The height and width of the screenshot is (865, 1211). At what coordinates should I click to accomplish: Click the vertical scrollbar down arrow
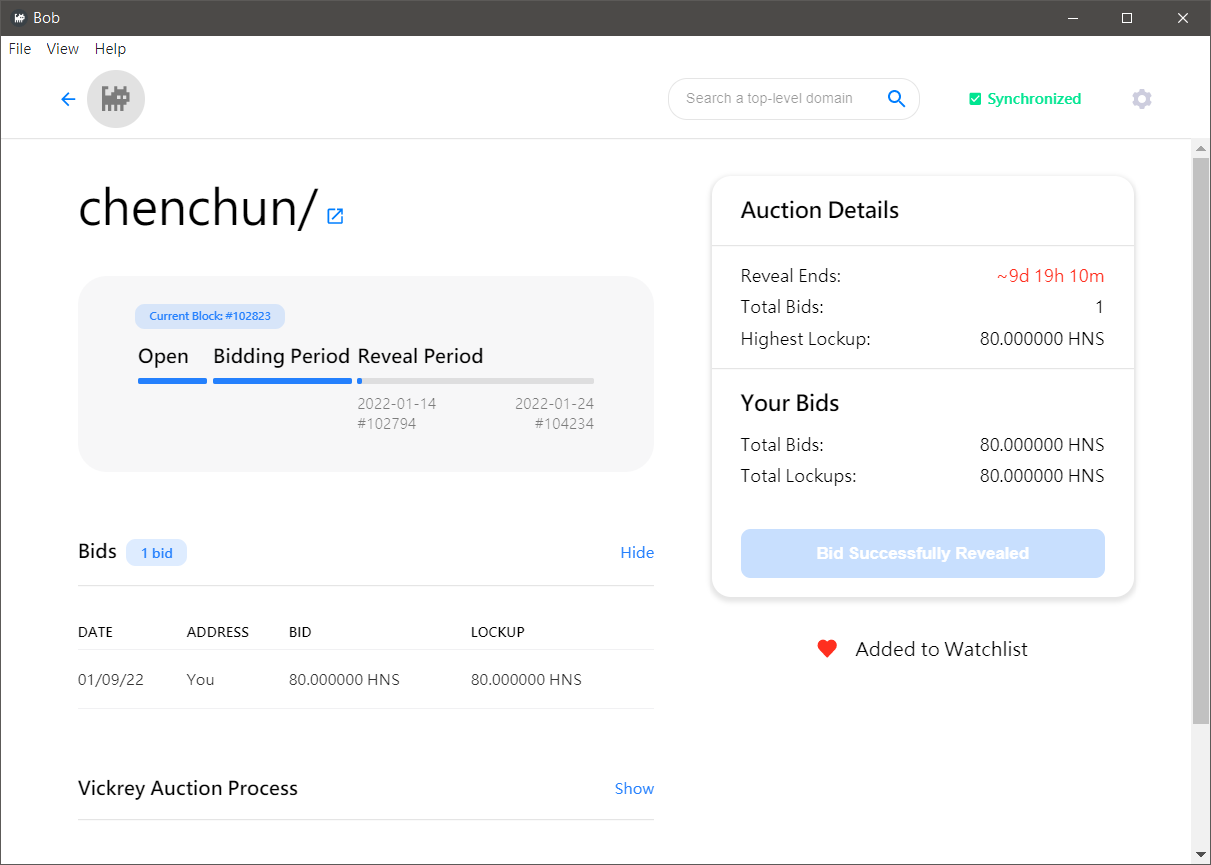1201,854
